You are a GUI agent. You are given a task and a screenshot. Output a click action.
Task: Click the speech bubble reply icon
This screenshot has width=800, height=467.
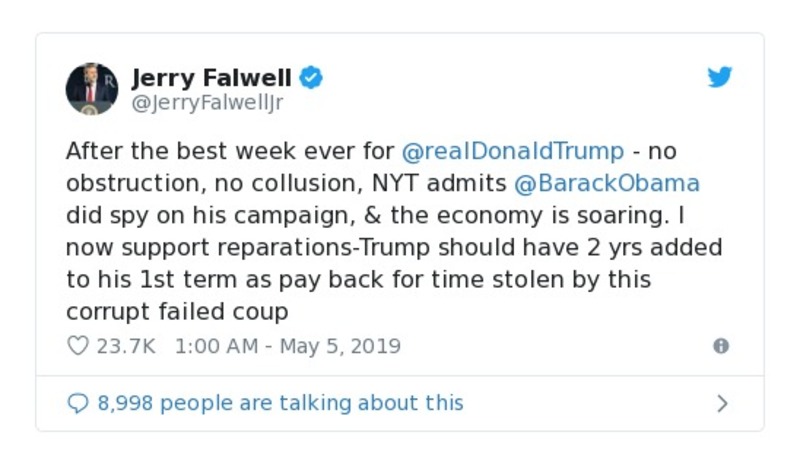click(77, 403)
